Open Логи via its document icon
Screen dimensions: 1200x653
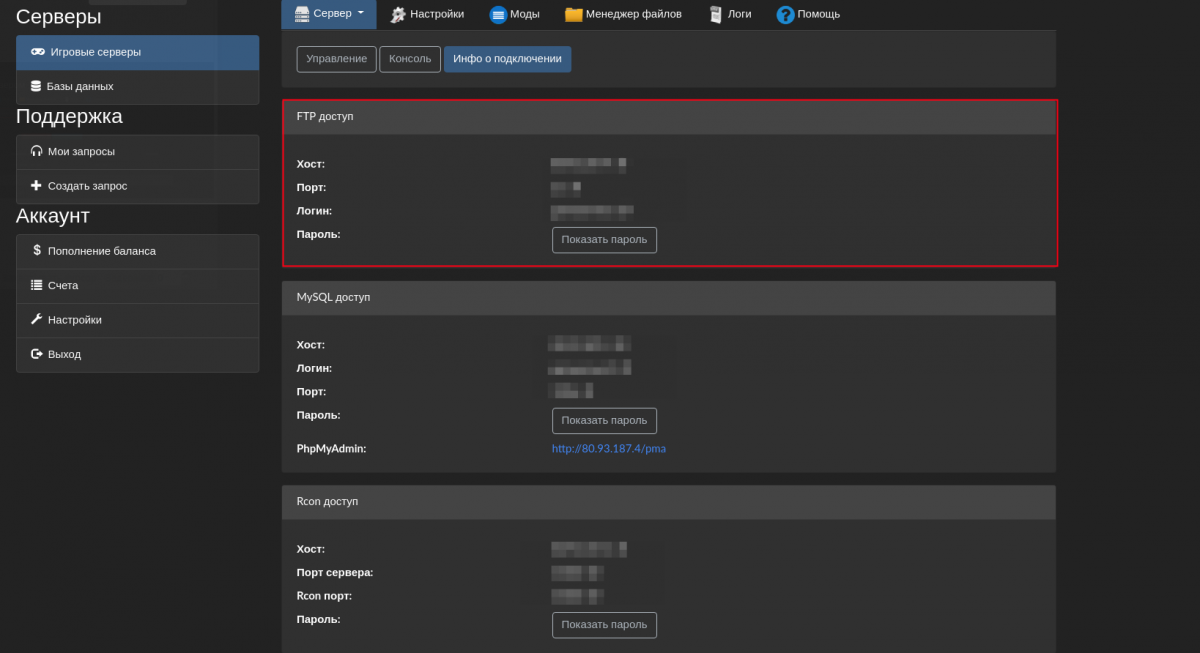(715, 14)
